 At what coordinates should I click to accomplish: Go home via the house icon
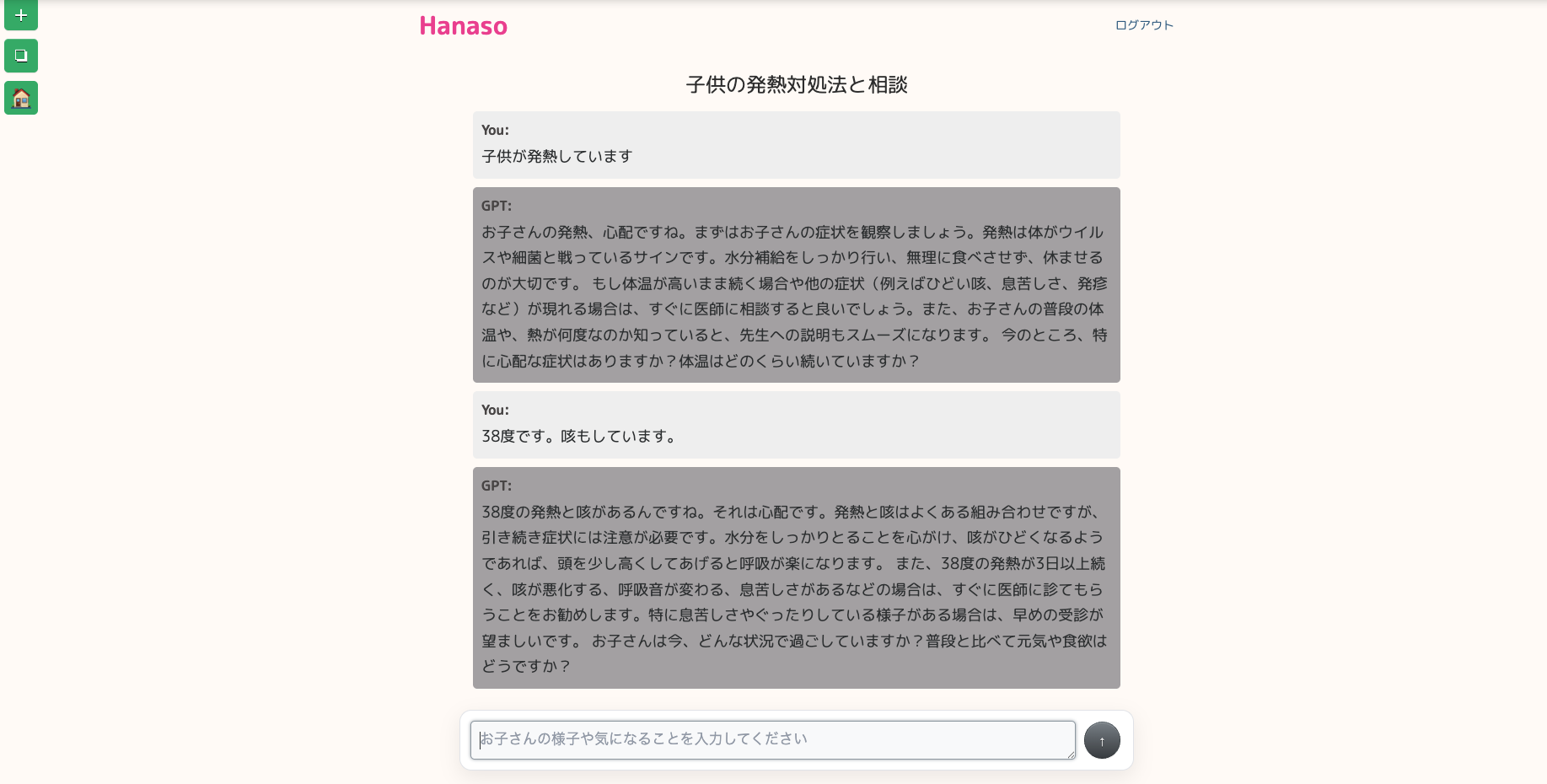pos(21,98)
